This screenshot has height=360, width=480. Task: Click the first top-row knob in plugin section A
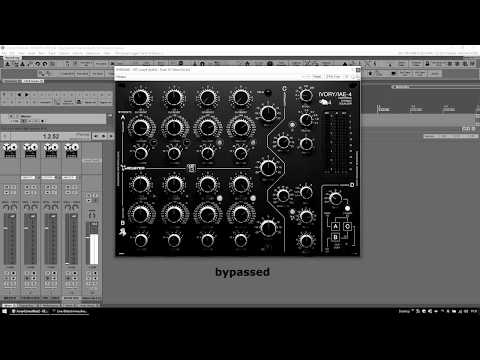[x=140, y=97]
